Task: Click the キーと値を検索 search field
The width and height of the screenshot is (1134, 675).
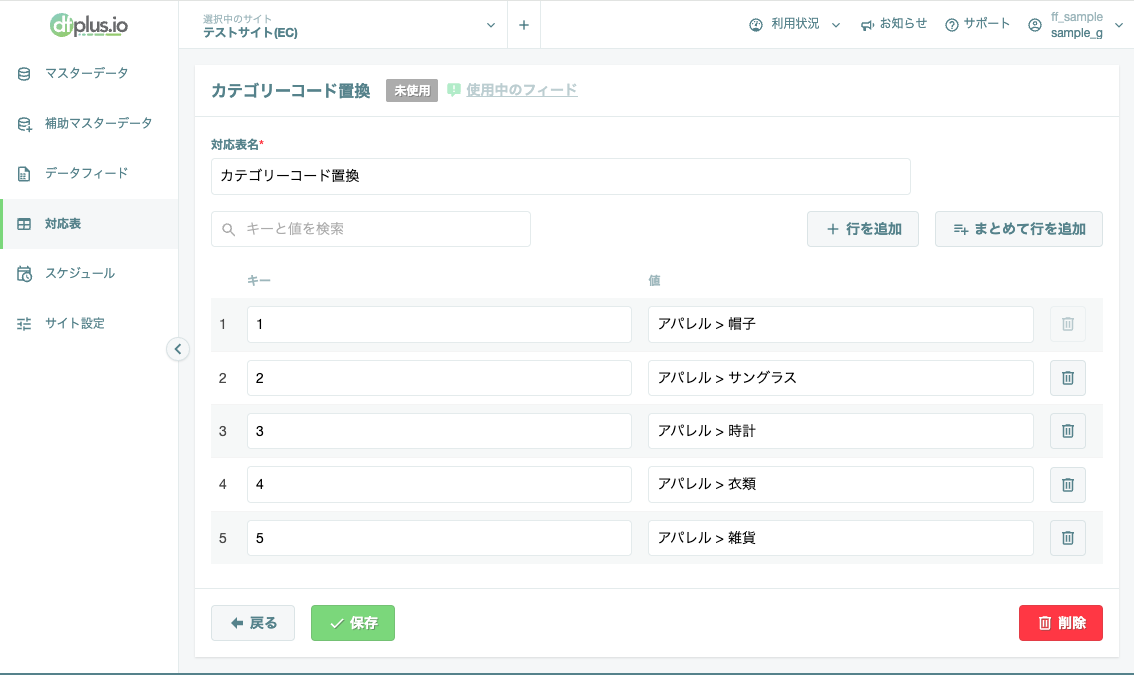Action: pos(370,229)
